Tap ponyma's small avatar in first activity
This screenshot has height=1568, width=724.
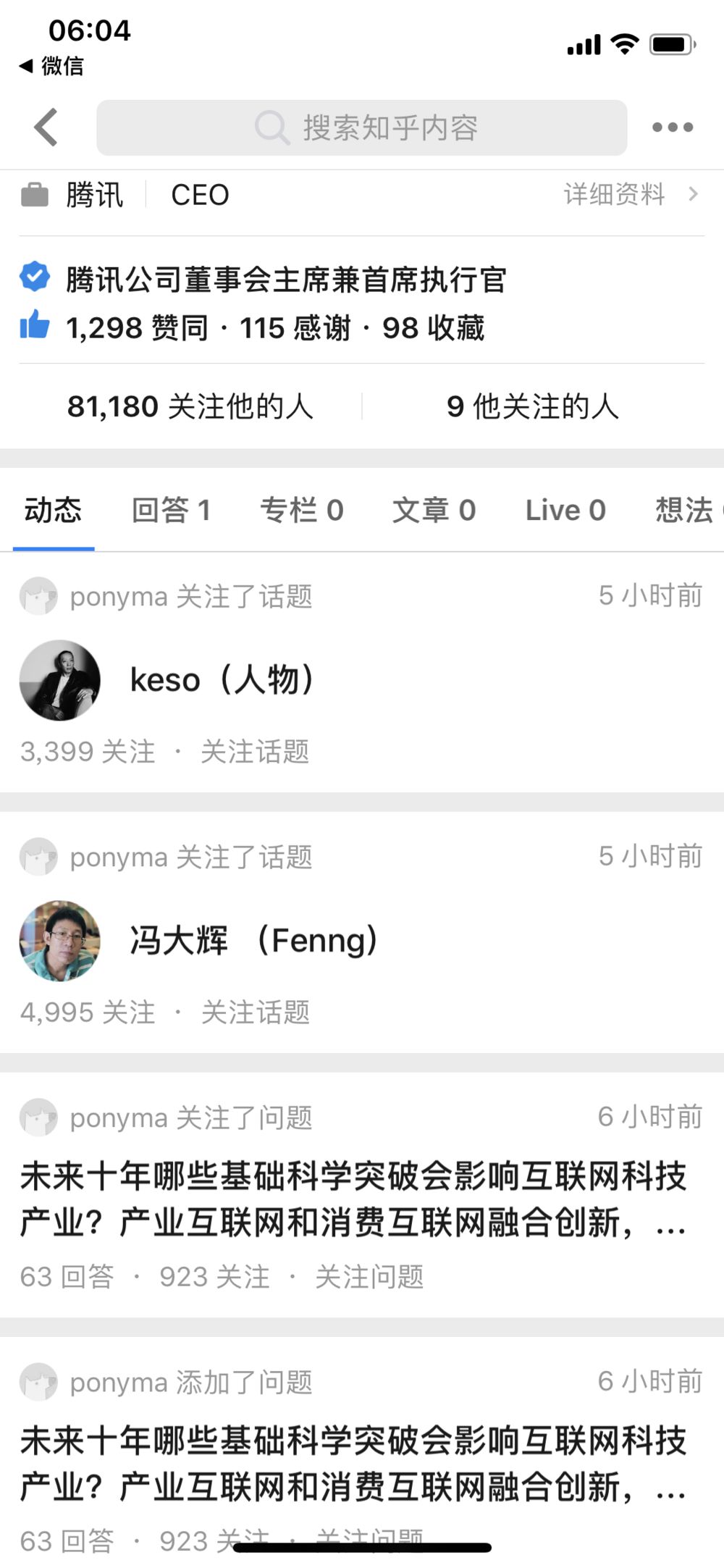[38, 596]
